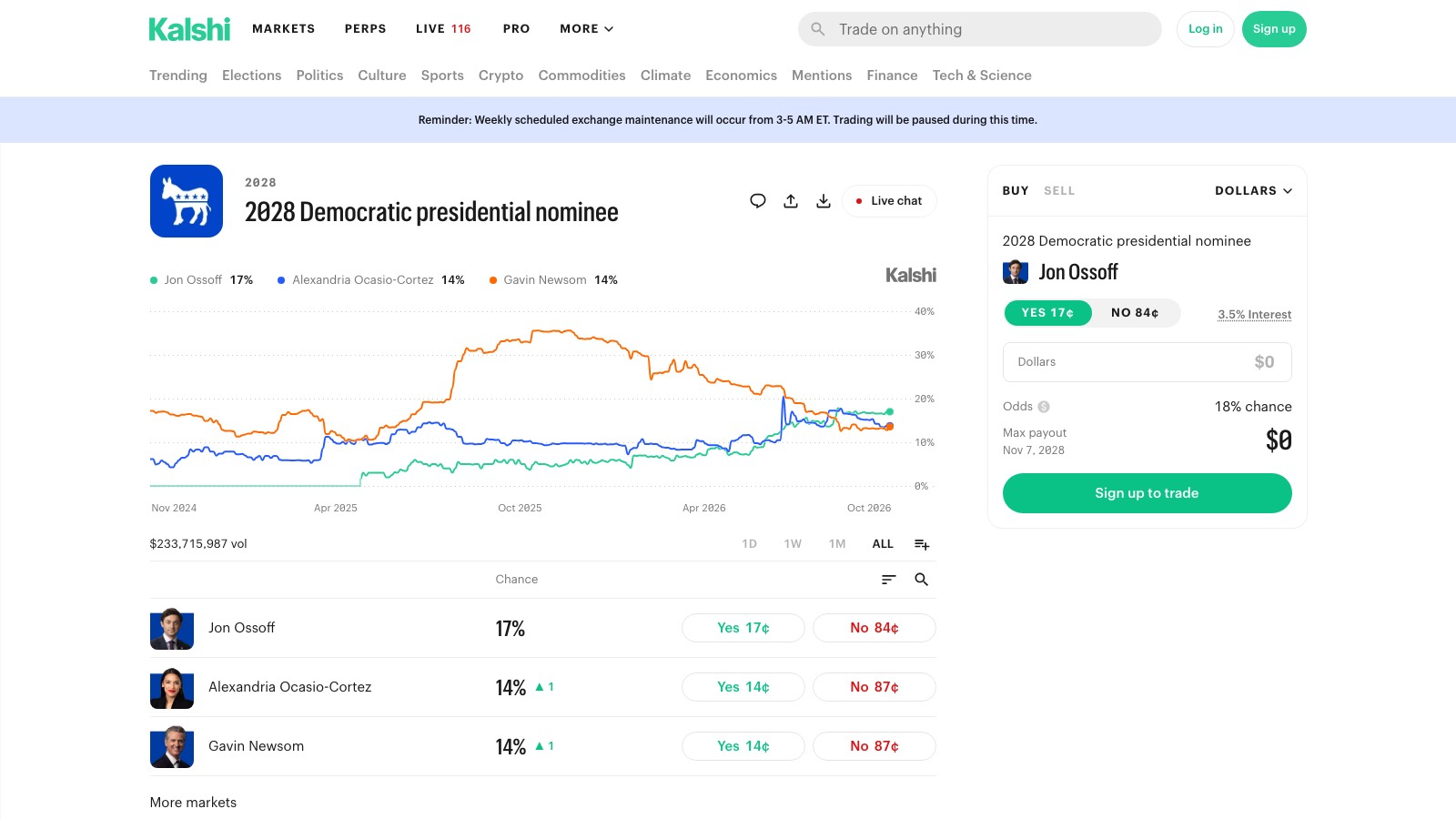Open the MARKETS menu

[x=283, y=29]
